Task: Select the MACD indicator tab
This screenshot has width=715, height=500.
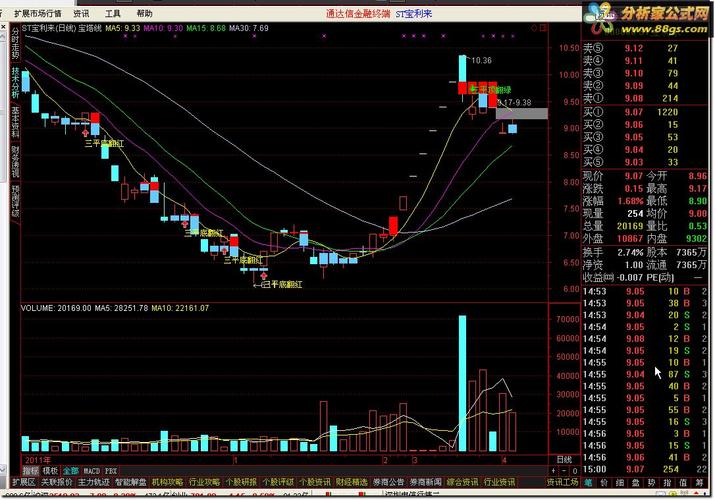Action: [x=91, y=469]
